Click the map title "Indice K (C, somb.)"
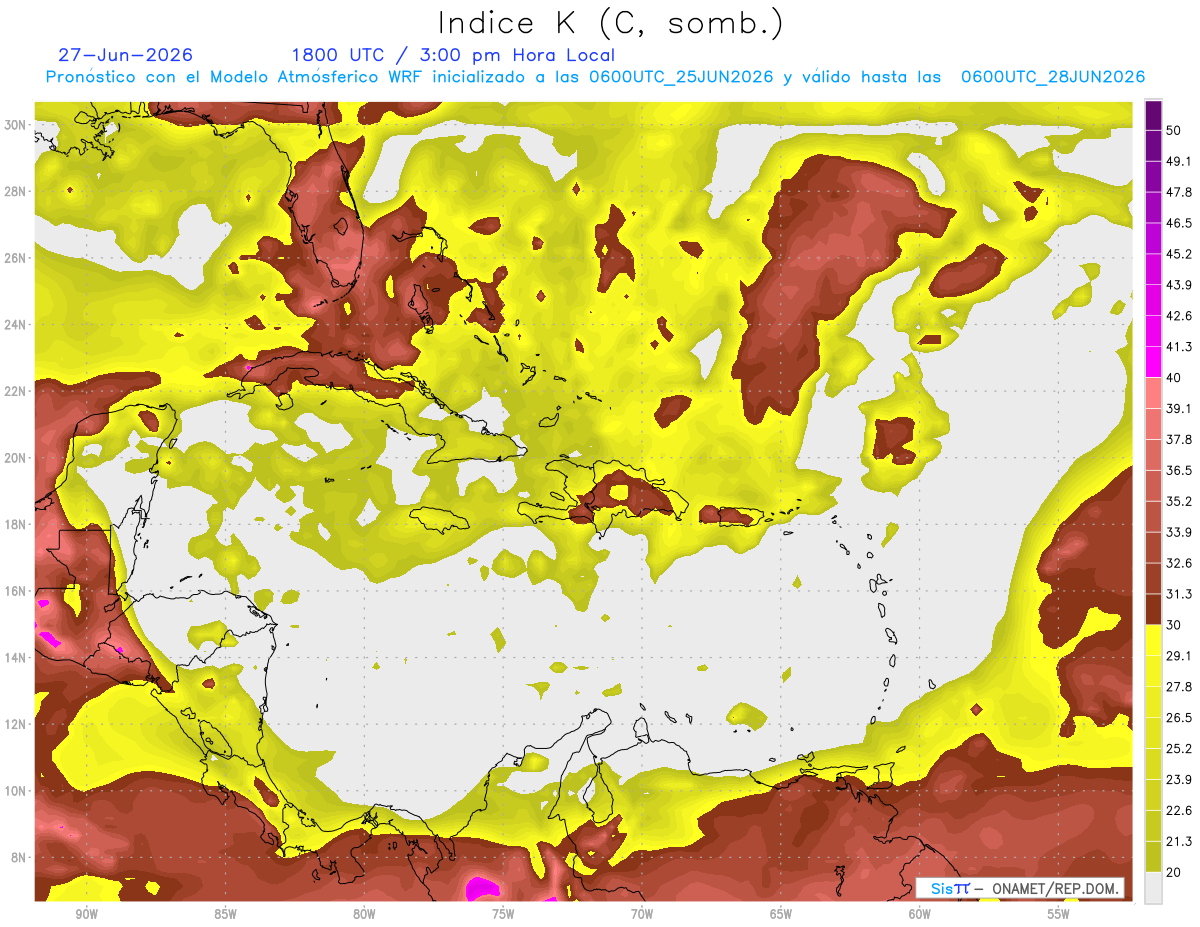The image size is (1200, 927). tap(611, 23)
